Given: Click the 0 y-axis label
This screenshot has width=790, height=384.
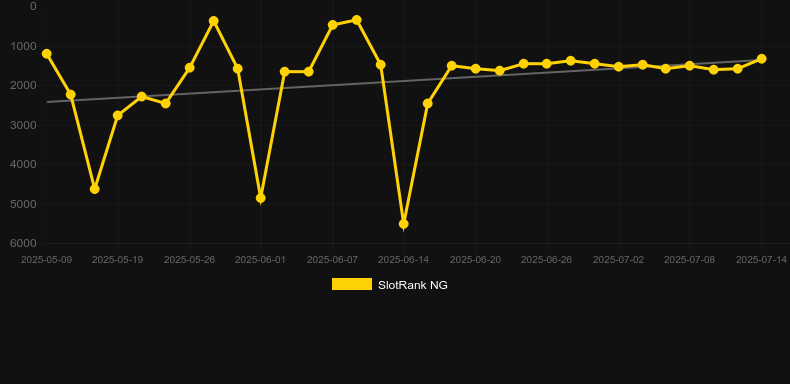Looking at the screenshot, I should 33,6.
